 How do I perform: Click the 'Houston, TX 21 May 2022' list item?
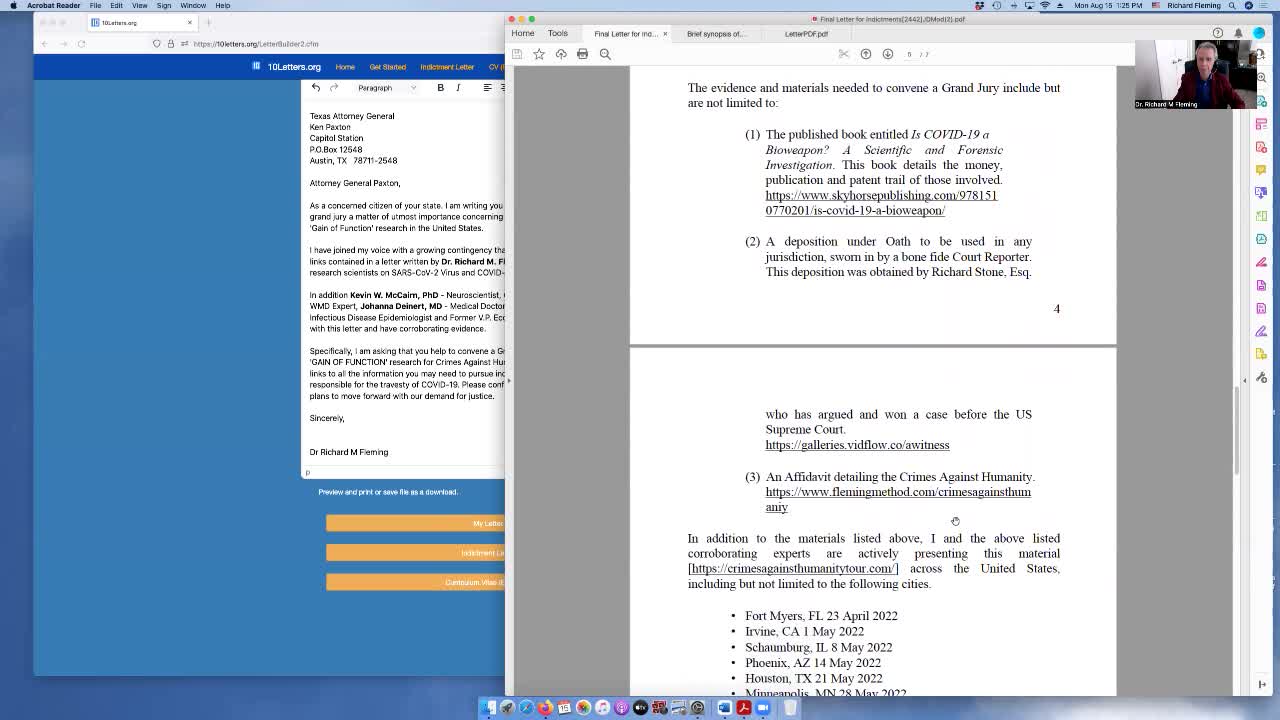pyautogui.click(x=813, y=678)
